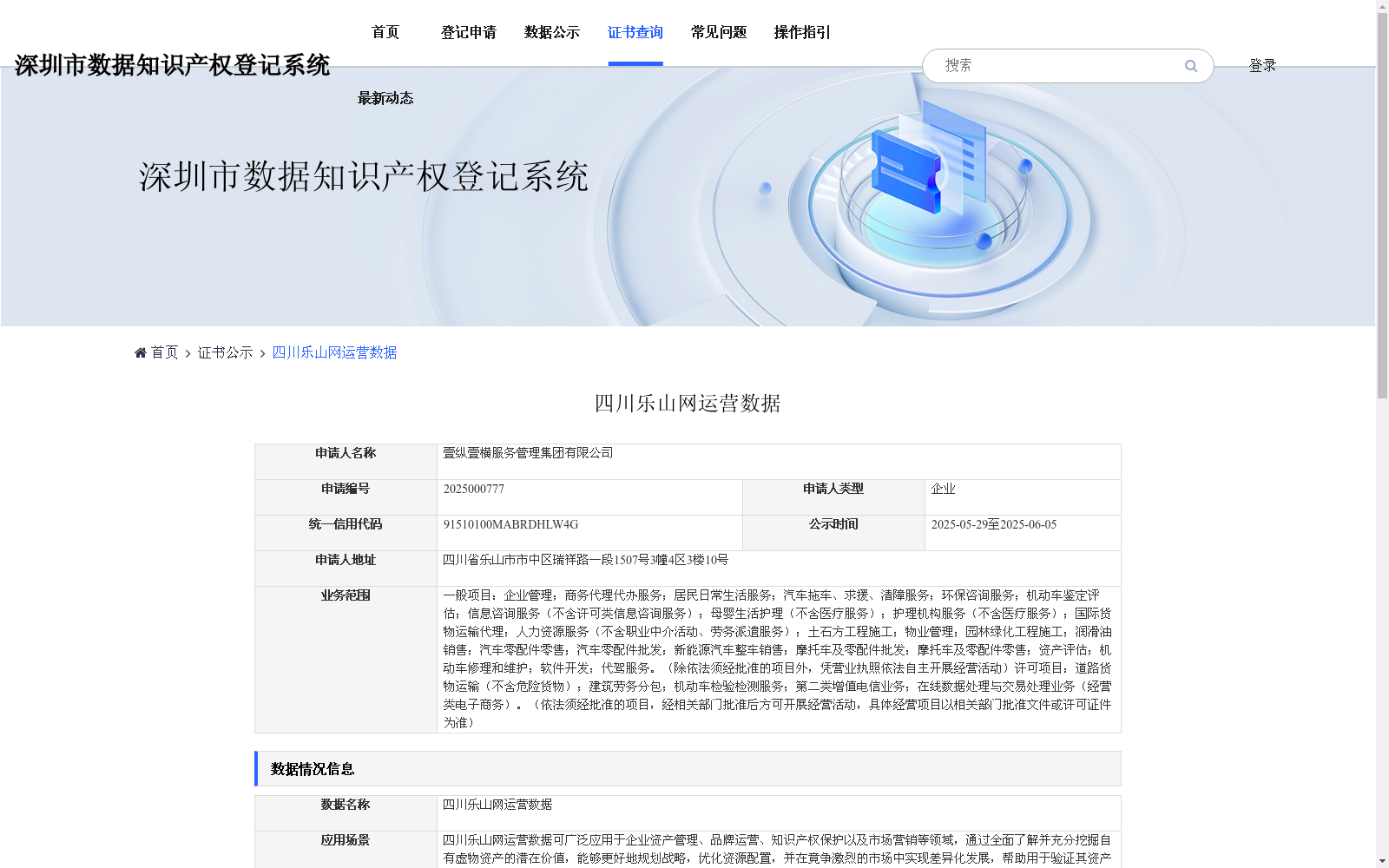Click the page scrollbar thumb
Screen dimensions: 1389x868
pos(1382,206)
